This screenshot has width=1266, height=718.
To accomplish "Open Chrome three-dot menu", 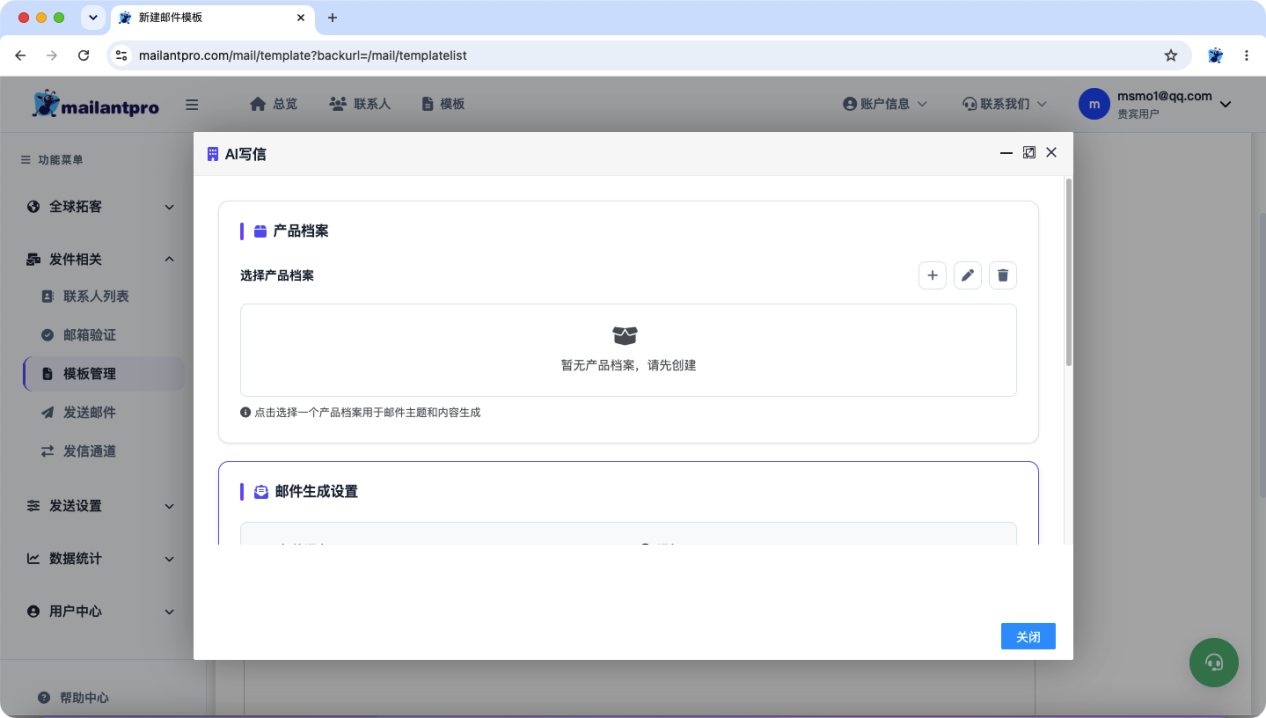I will [x=1246, y=56].
